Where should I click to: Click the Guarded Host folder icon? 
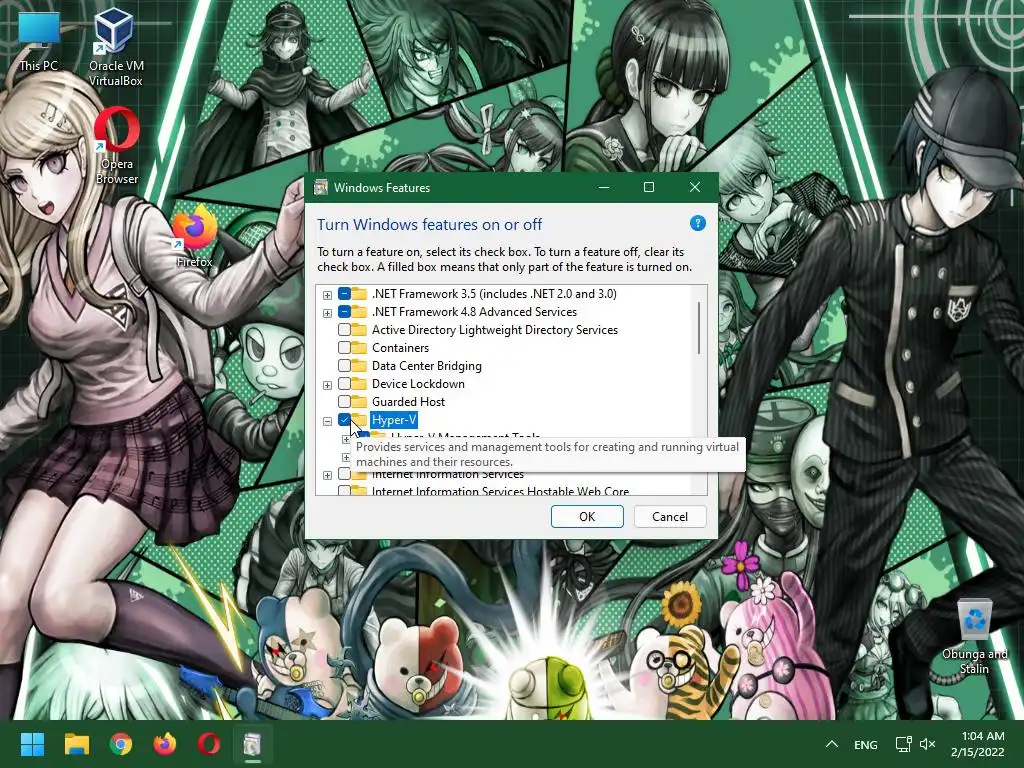point(359,402)
